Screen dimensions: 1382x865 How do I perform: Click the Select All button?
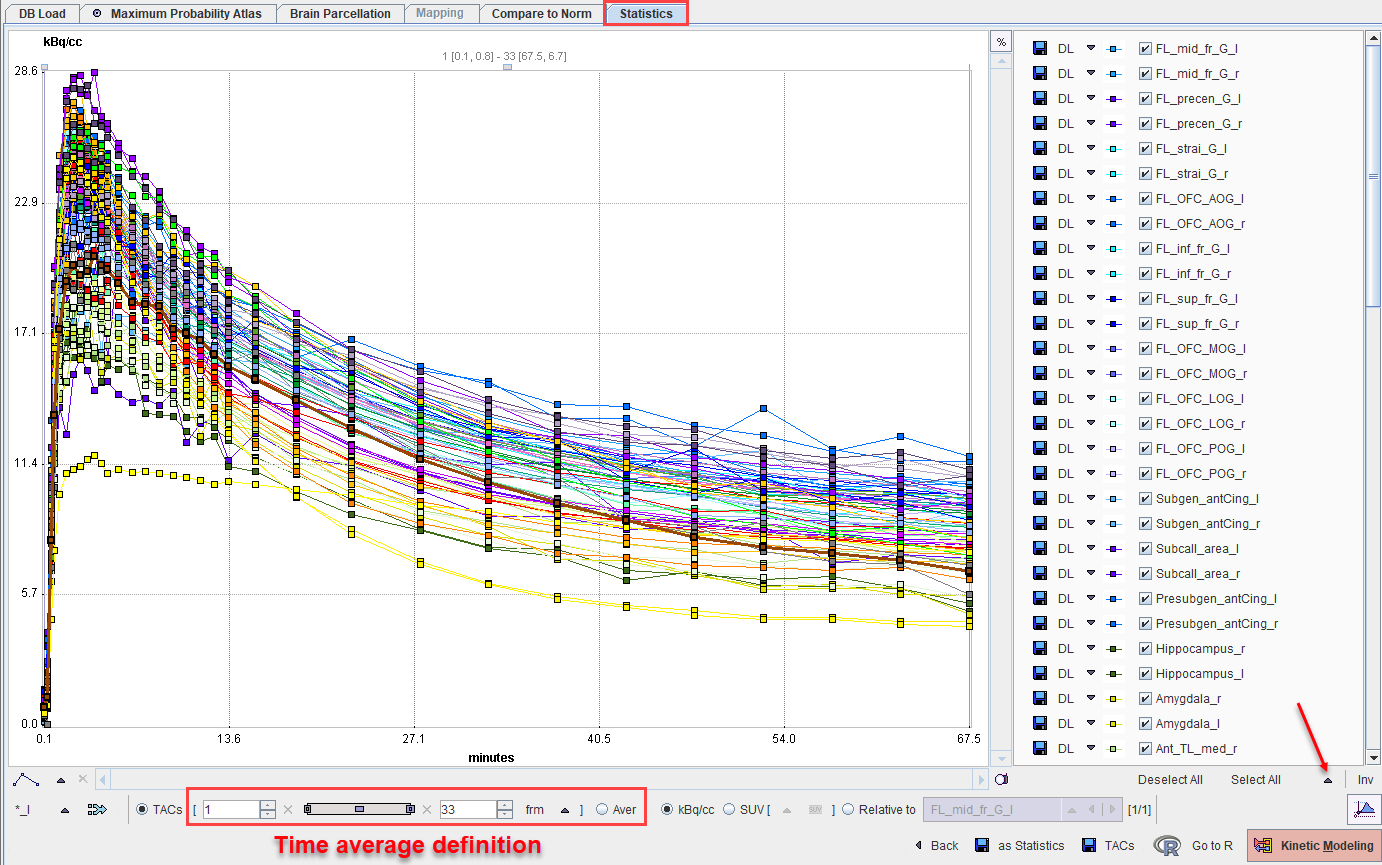[x=1255, y=780]
